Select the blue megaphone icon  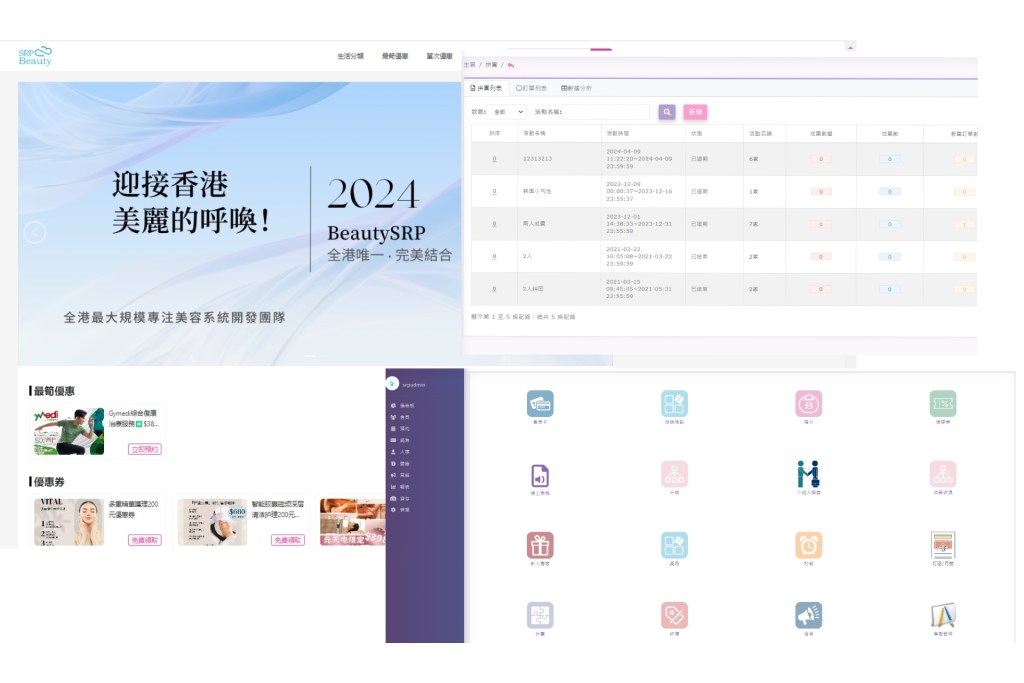pos(808,615)
